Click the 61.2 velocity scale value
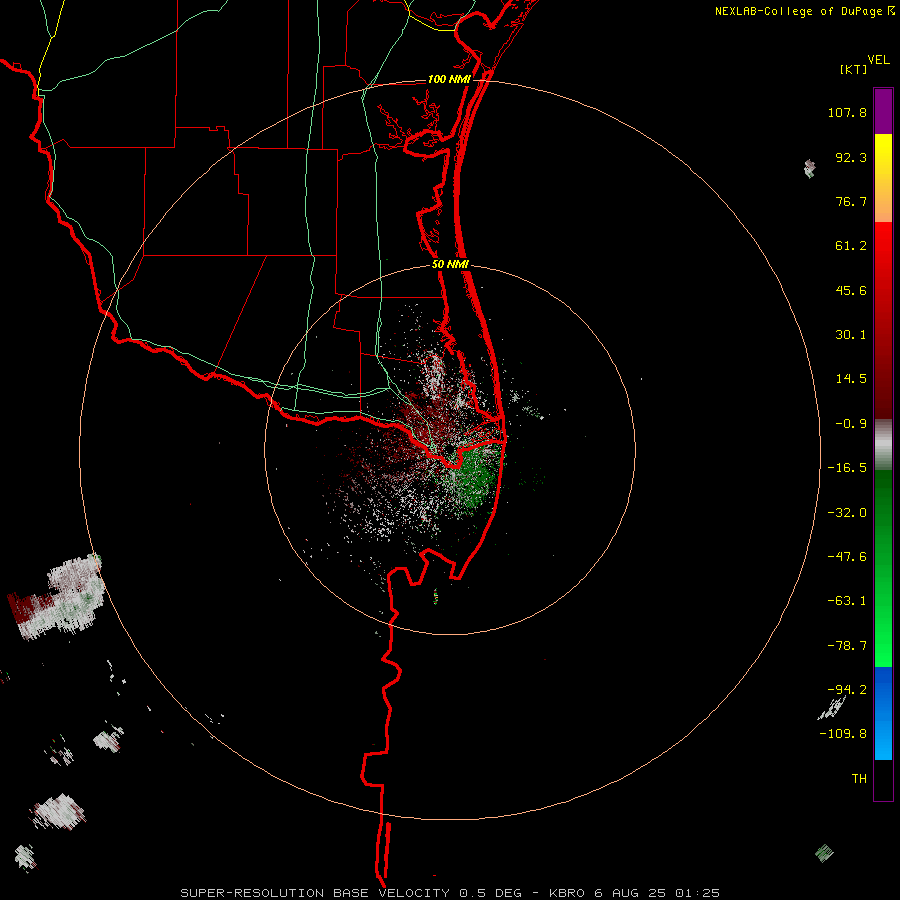This screenshot has height=900, width=900. click(851, 246)
